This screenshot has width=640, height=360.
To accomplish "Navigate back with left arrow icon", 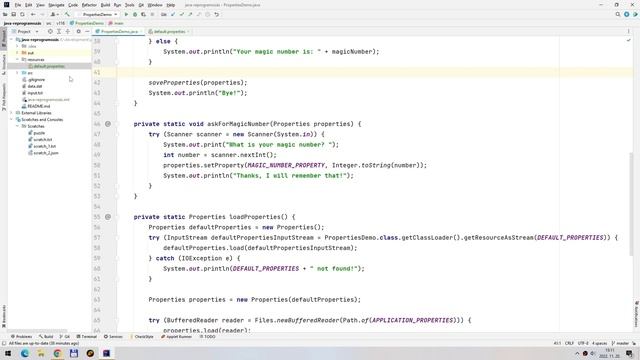I will click(x=33, y=14).
